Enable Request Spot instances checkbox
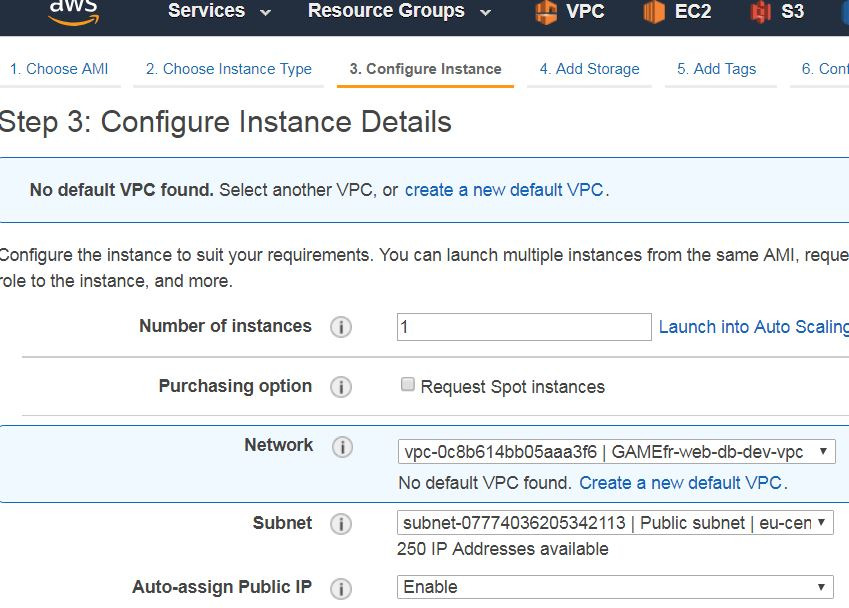The image size is (849, 608). click(x=408, y=384)
